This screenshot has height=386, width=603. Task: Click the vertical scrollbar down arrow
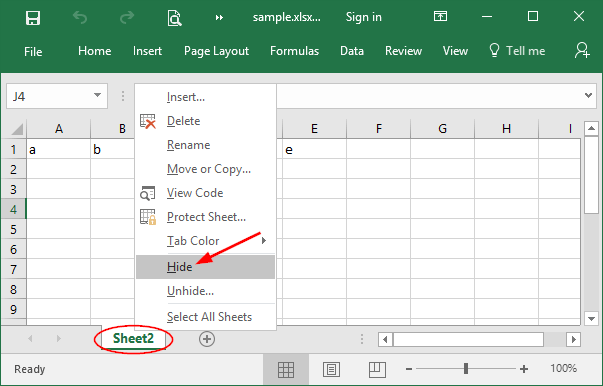click(x=591, y=318)
